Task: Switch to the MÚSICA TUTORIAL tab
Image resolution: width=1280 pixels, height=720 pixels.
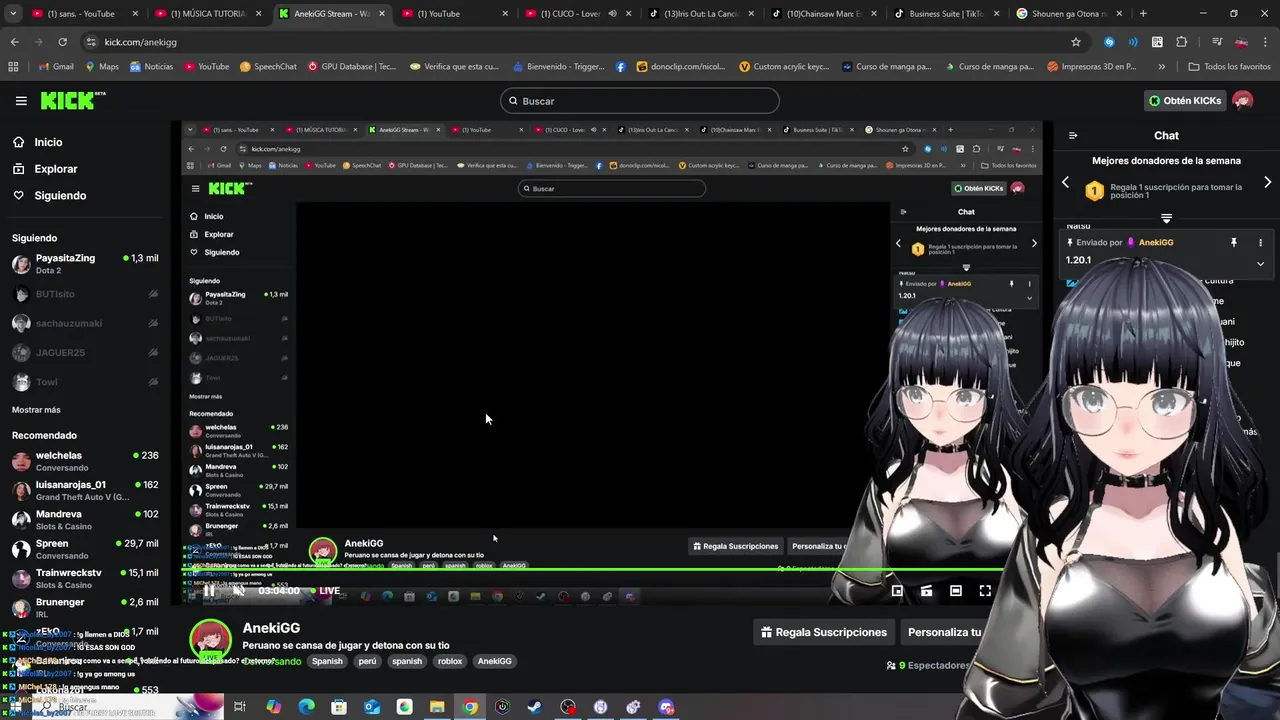Action: [x=208, y=14]
